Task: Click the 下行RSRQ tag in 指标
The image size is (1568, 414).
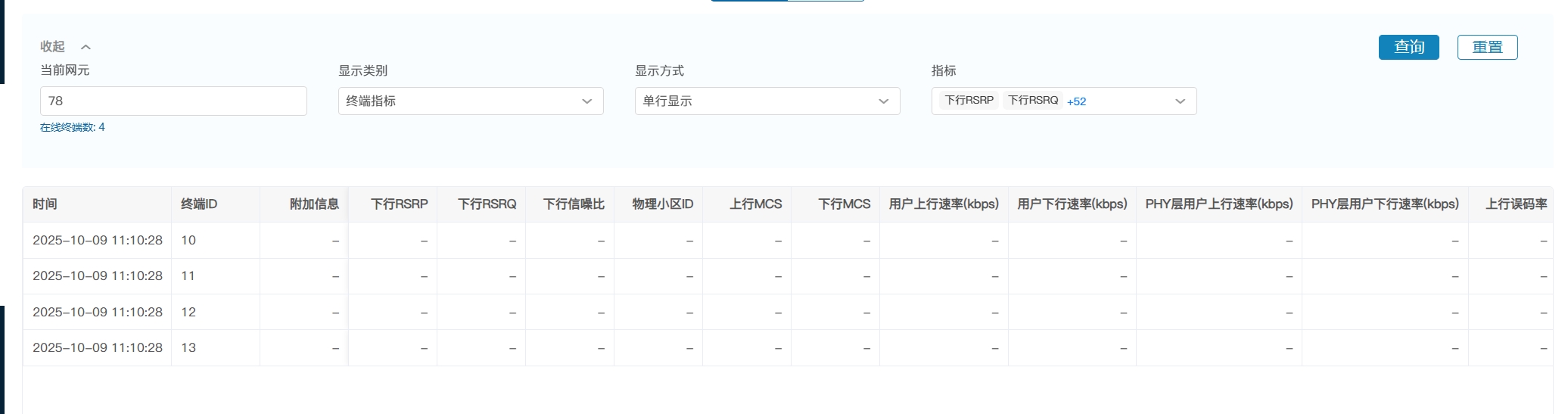Action: 1032,101
